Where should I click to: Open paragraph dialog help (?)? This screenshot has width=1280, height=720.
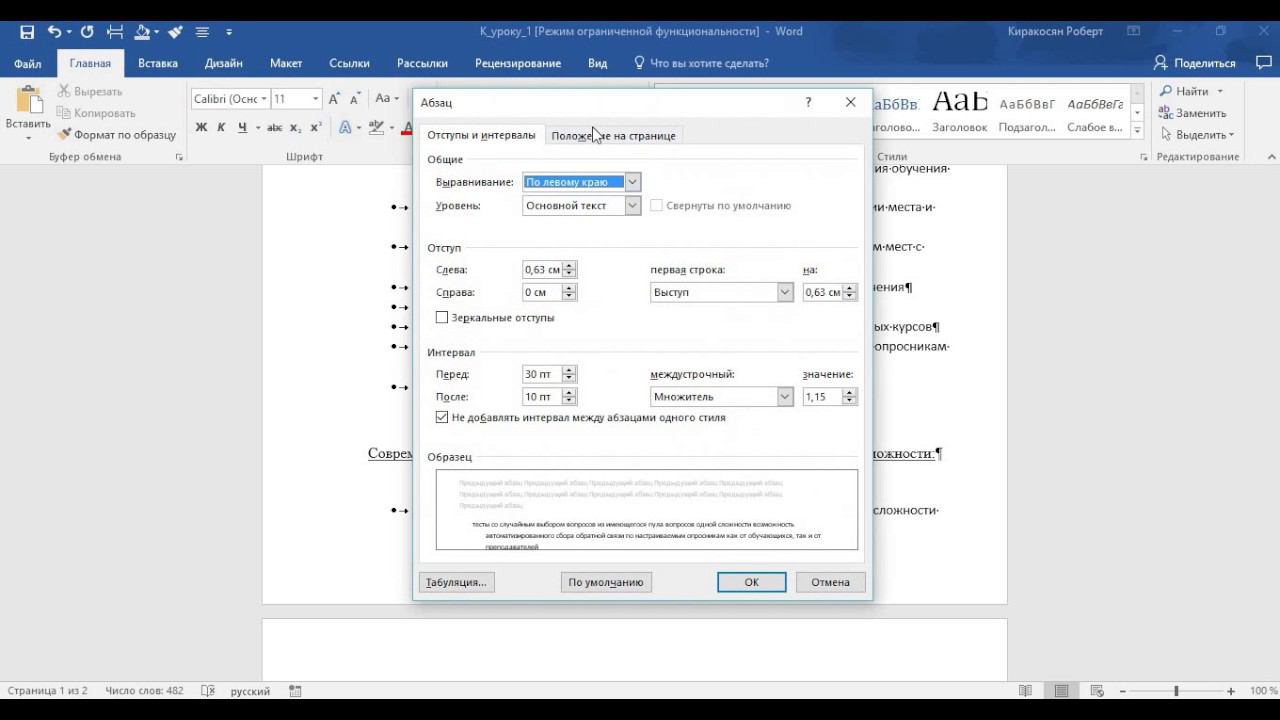pyautogui.click(x=808, y=102)
